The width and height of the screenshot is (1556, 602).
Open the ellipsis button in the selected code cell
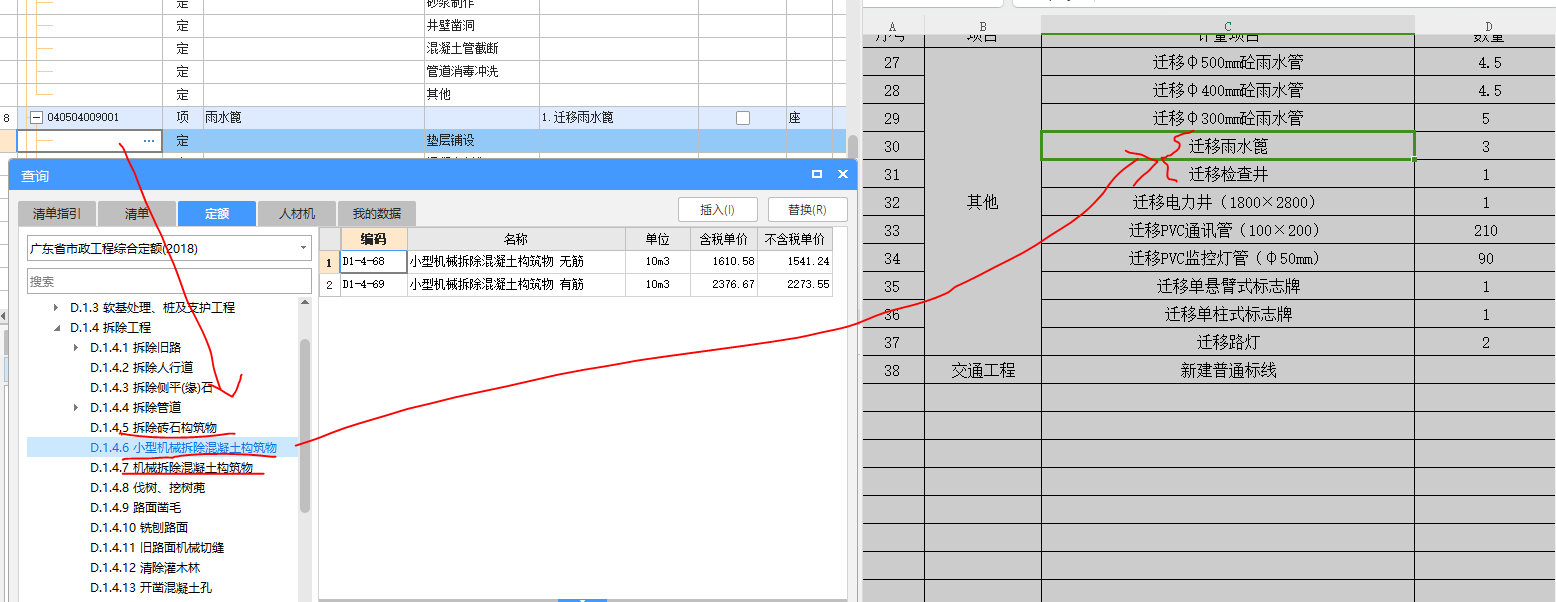click(x=149, y=141)
